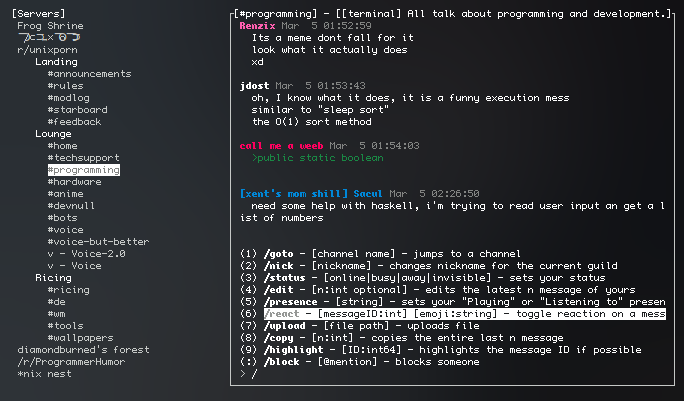684x401 pixels.
Task: Join the v - Voice-2.0 channel
Action: 86,254
